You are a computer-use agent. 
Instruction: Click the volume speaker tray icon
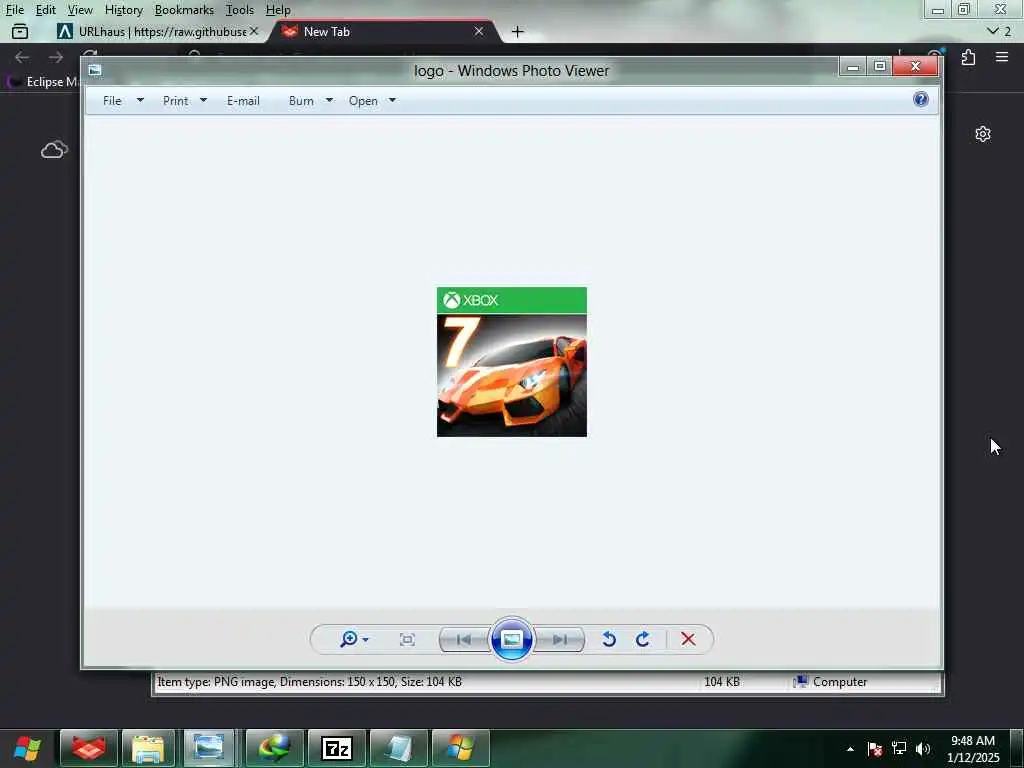pos(922,748)
